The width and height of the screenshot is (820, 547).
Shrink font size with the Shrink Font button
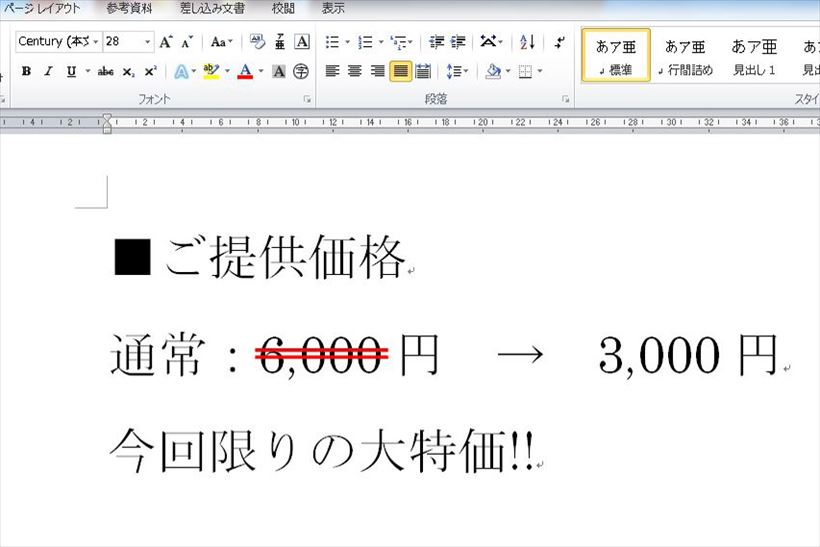coord(187,42)
